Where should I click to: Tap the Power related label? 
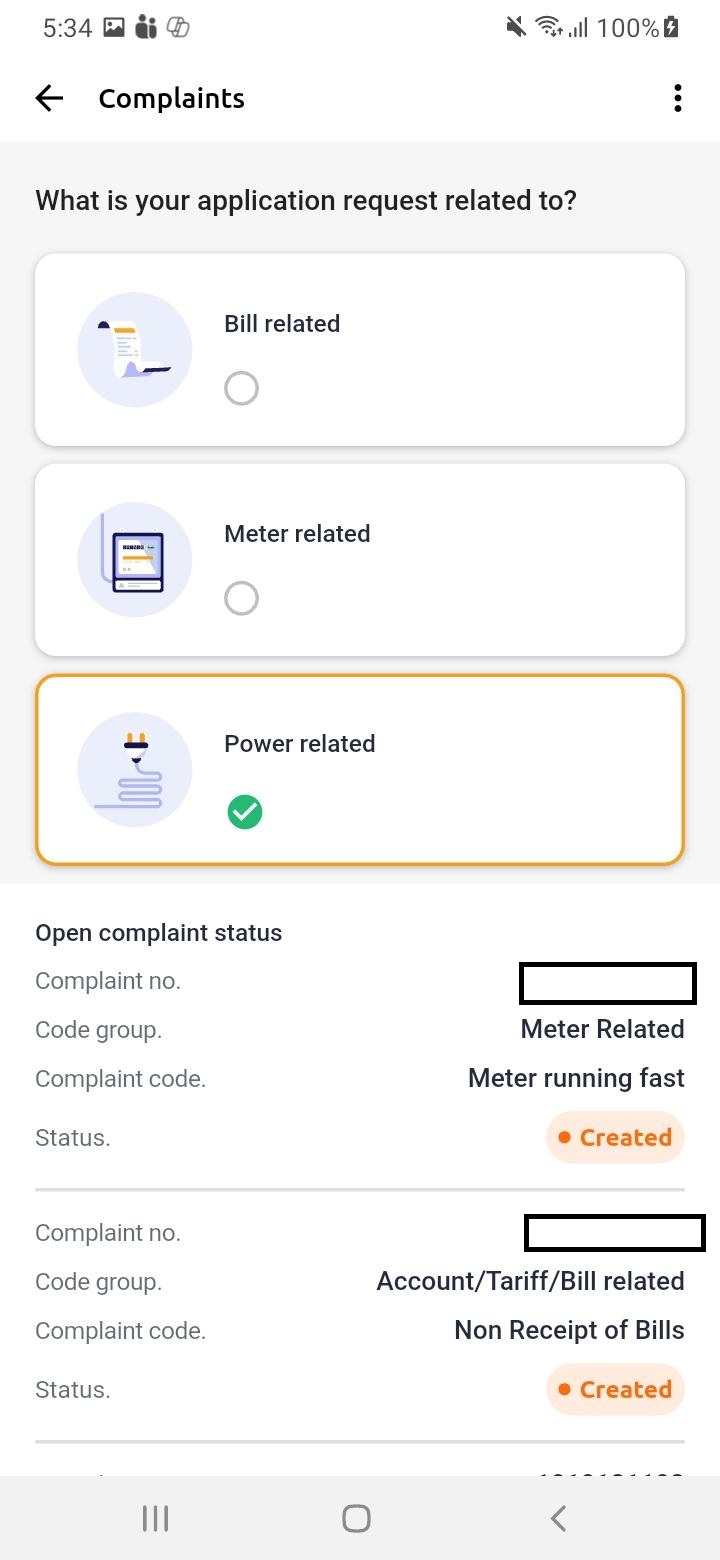pyautogui.click(x=300, y=744)
